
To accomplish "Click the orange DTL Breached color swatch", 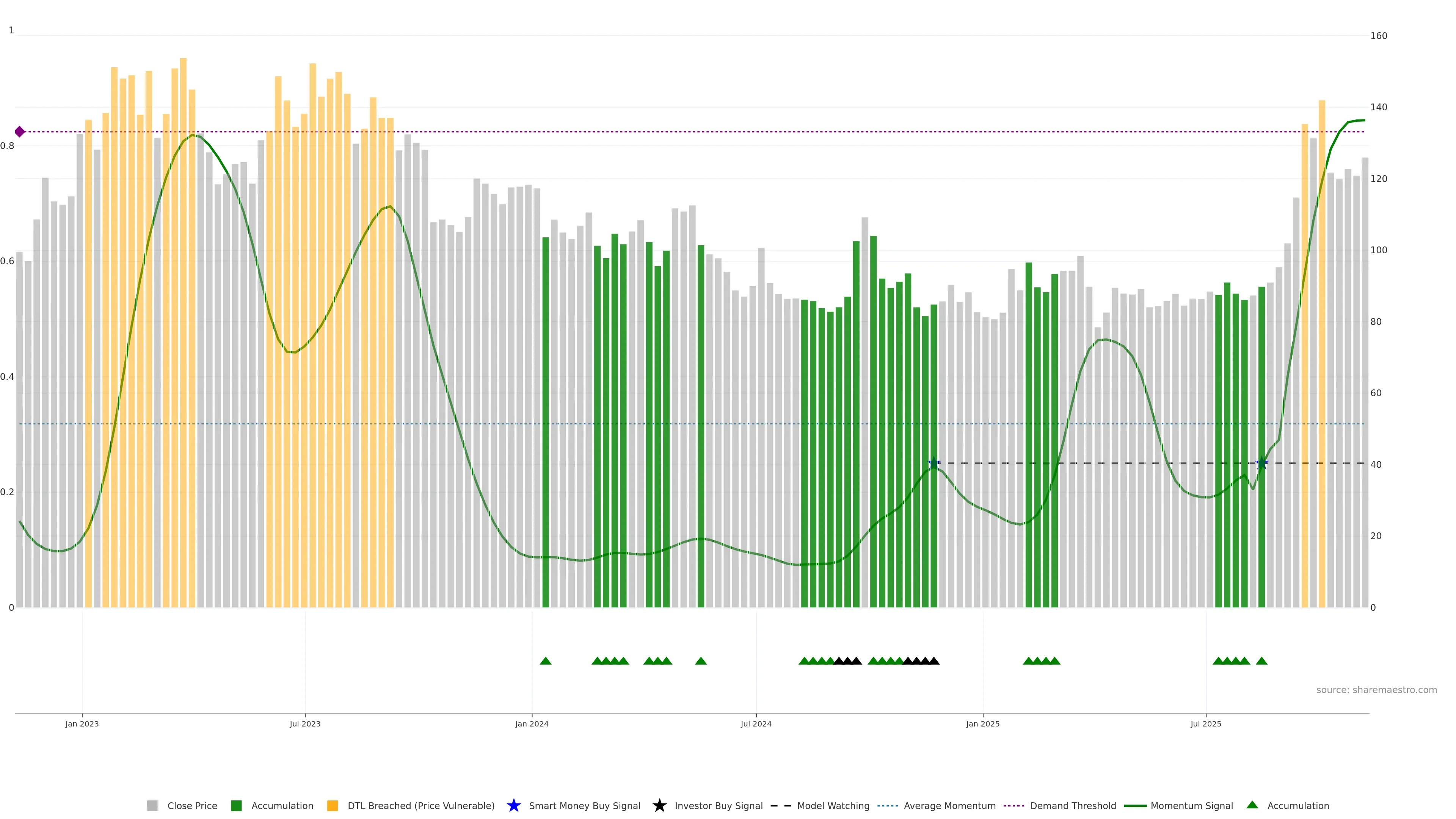I will [x=333, y=806].
